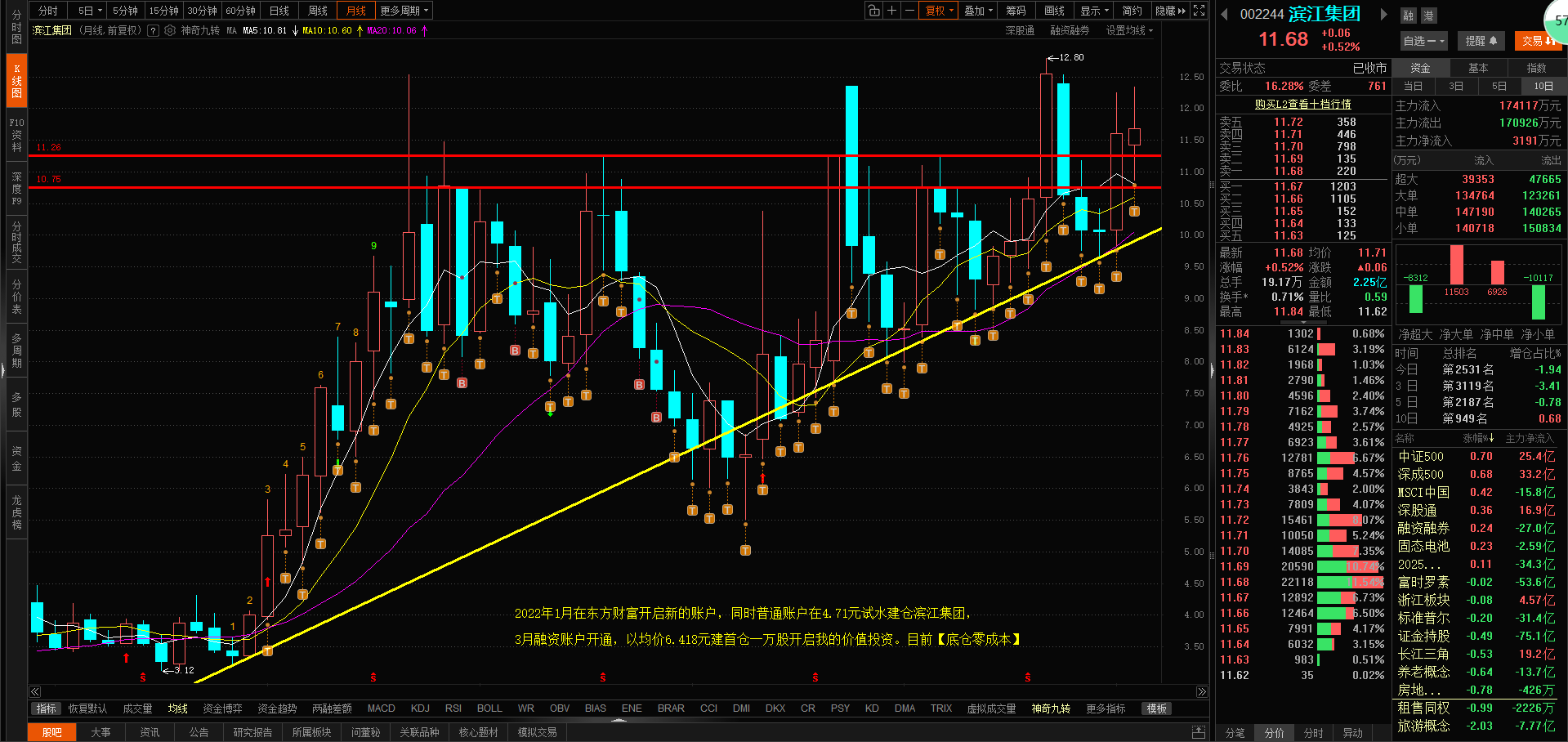This screenshot has height=742, width=1568.
Task: Open the help question-mark icon beside 滨江集团
Action: click(153, 30)
